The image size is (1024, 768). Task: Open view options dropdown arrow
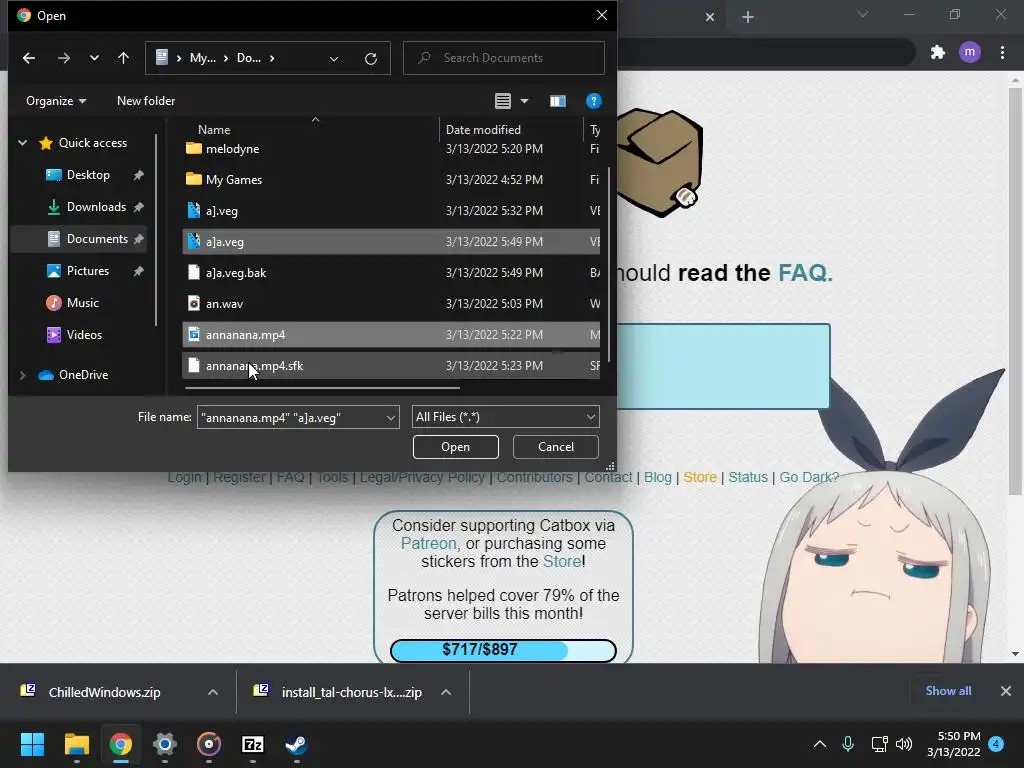coord(524,101)
